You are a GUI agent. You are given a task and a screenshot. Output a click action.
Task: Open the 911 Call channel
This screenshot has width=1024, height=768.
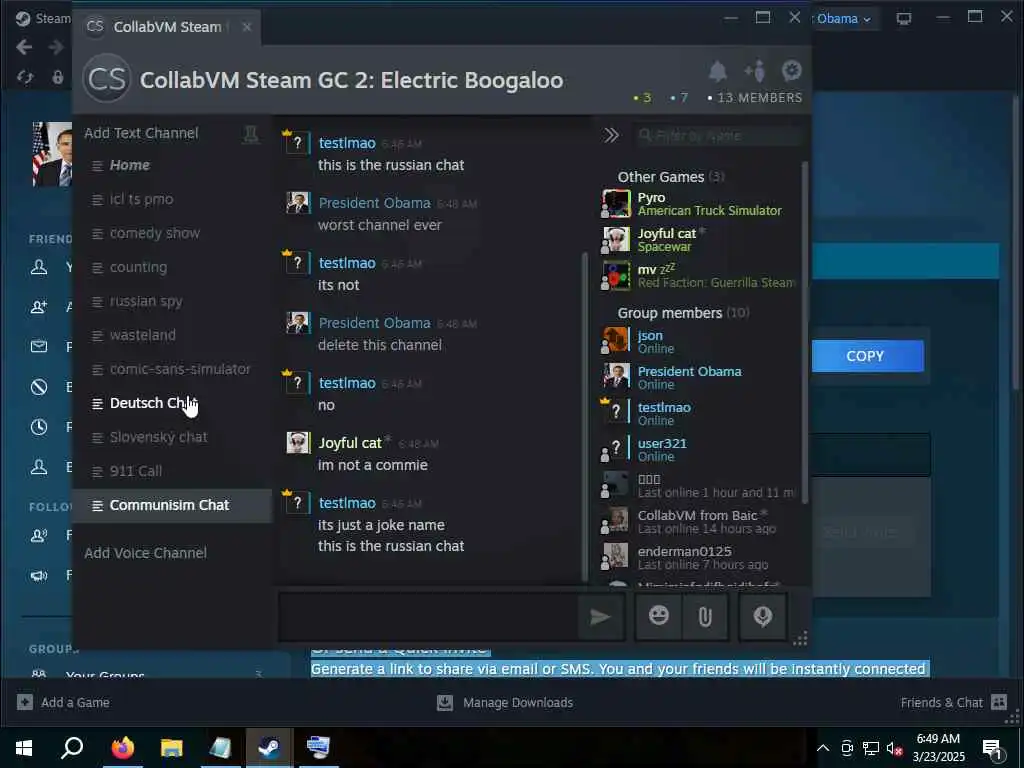(172, 471)
